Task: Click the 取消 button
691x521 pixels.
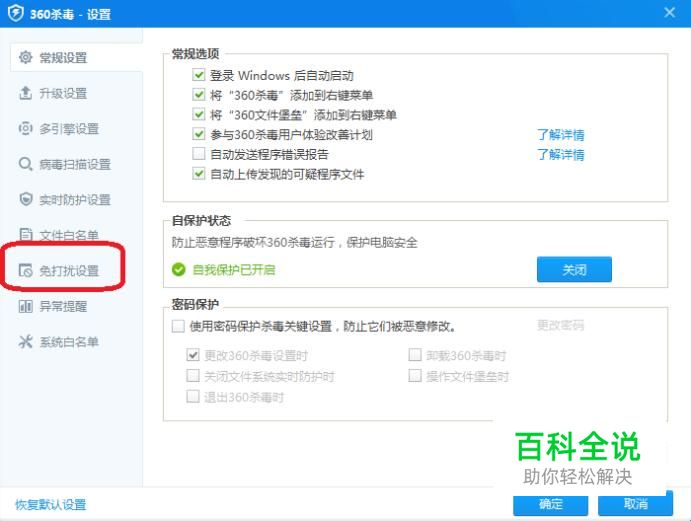Action: tap(635, 504)
